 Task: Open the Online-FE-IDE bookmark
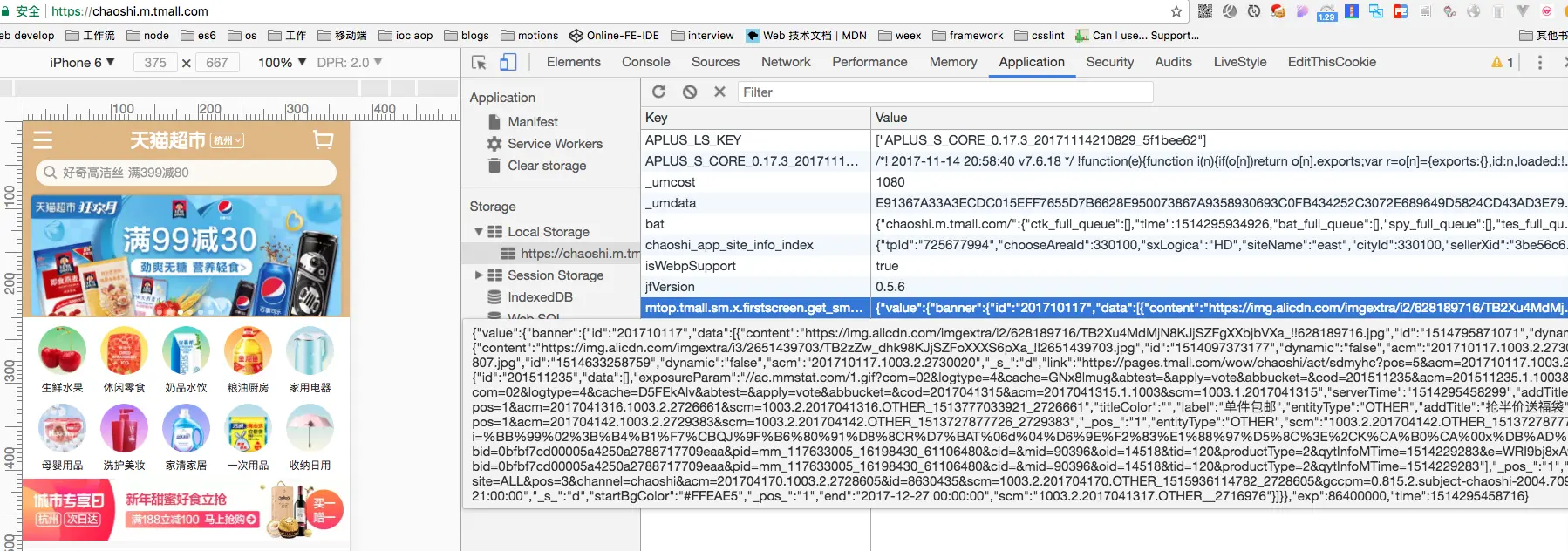pos(614,36)
